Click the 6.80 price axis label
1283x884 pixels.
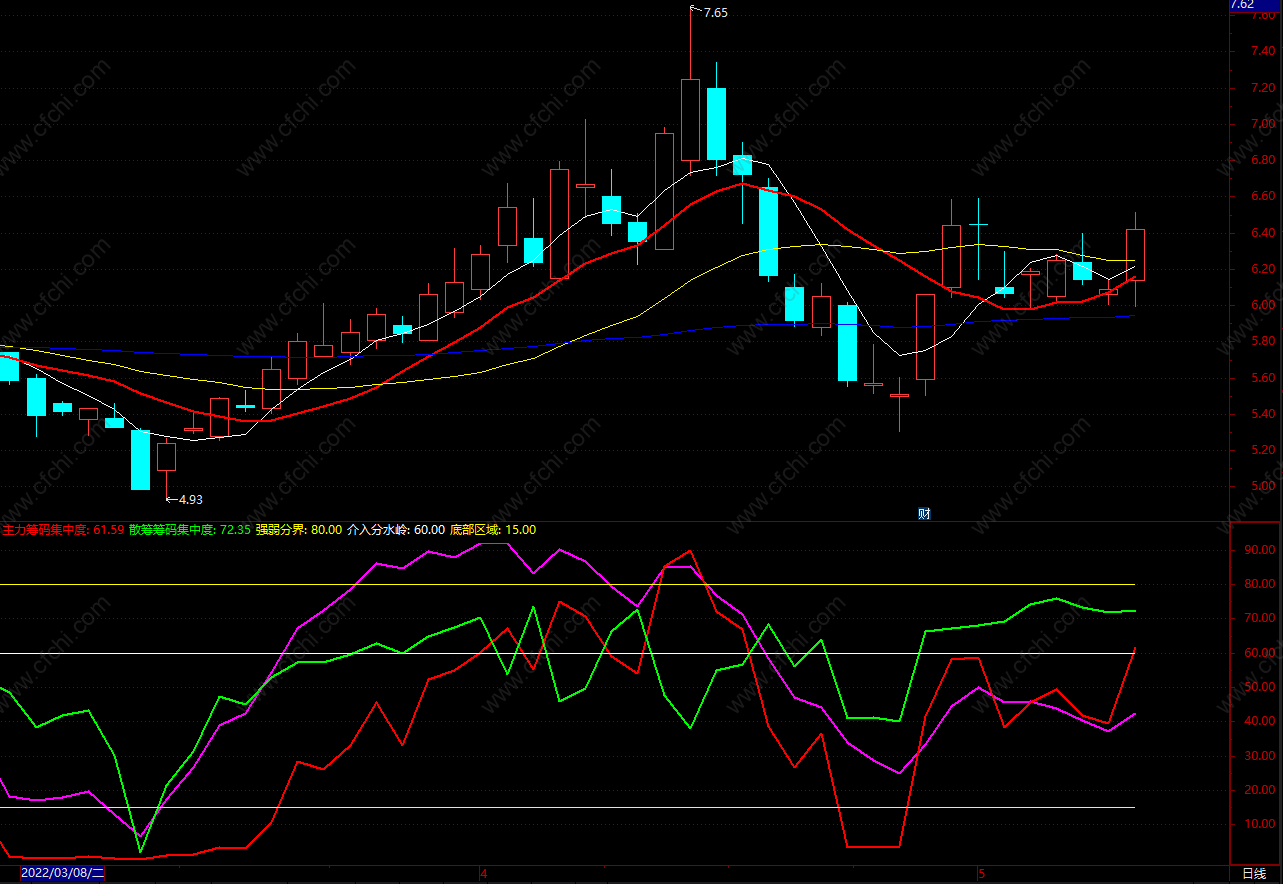pyautogui.click(x=1263, y=161)
